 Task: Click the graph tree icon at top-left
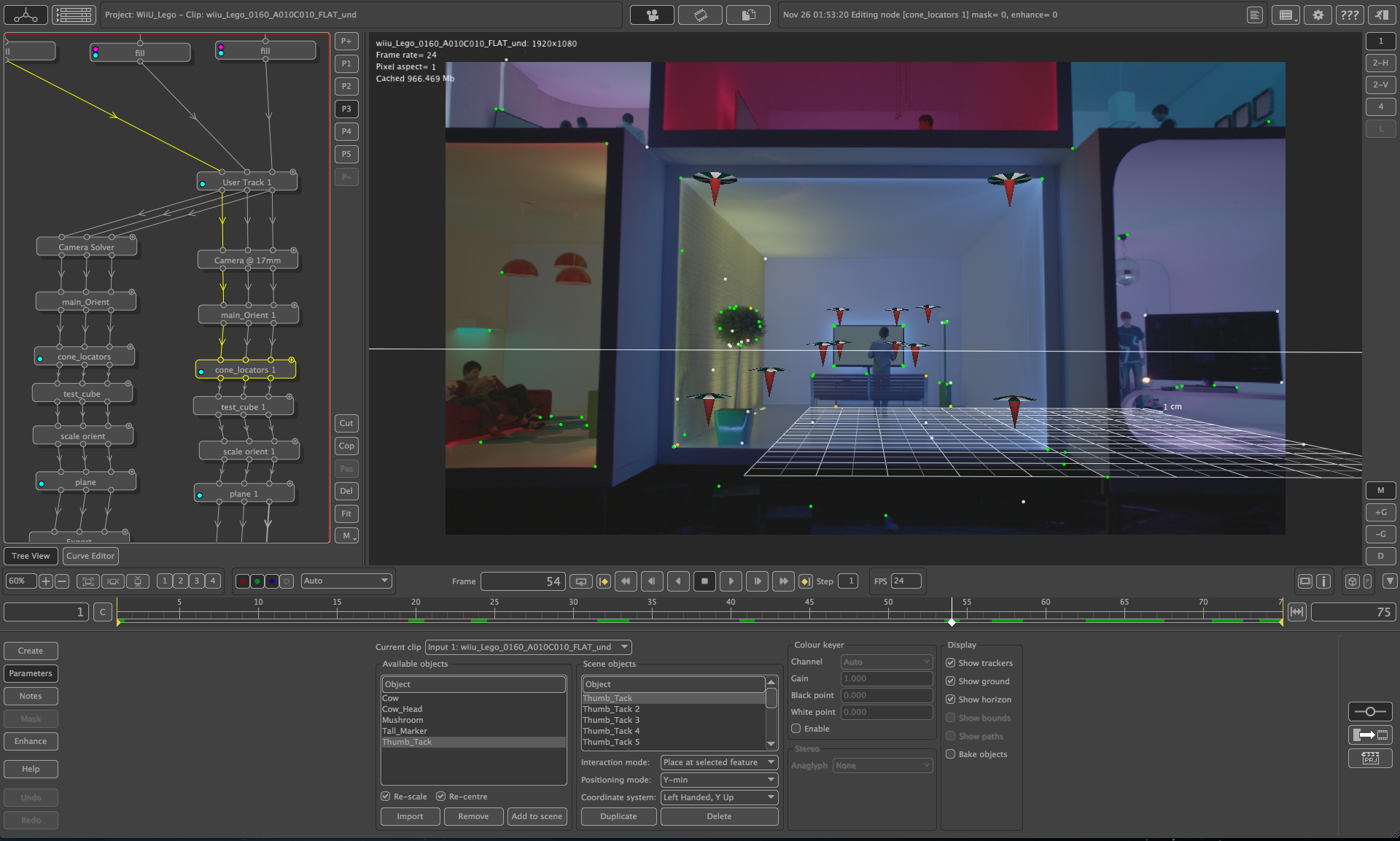tap(26, 15)
